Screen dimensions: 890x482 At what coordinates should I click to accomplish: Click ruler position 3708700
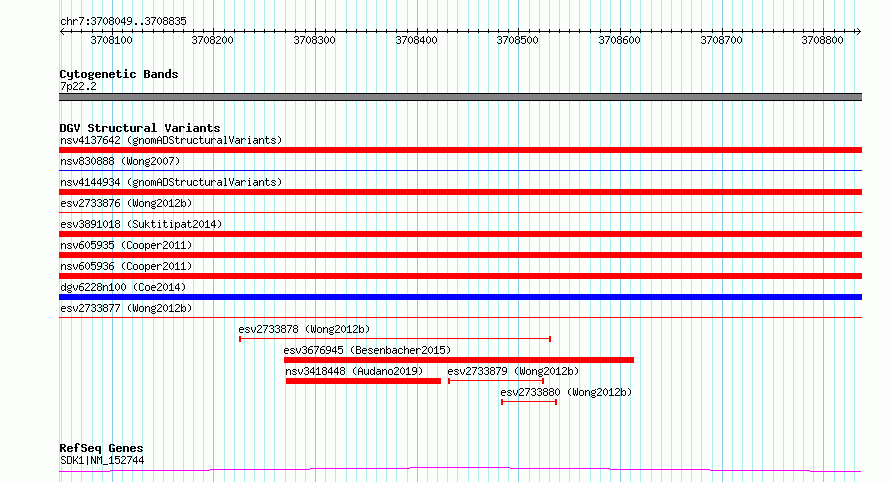pyautogui.click(x=721, y=40)
